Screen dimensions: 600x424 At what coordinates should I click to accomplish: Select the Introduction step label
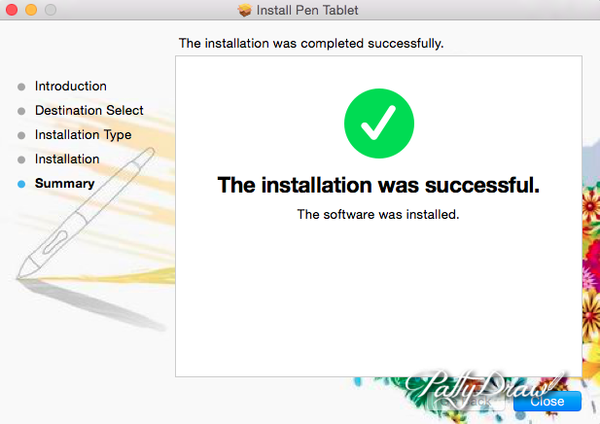coord(70,86)
